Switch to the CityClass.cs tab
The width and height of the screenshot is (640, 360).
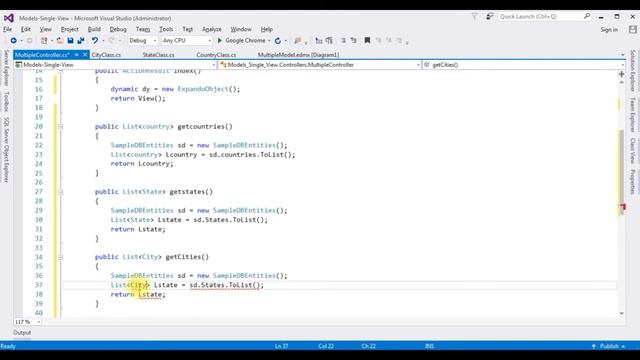106,55
